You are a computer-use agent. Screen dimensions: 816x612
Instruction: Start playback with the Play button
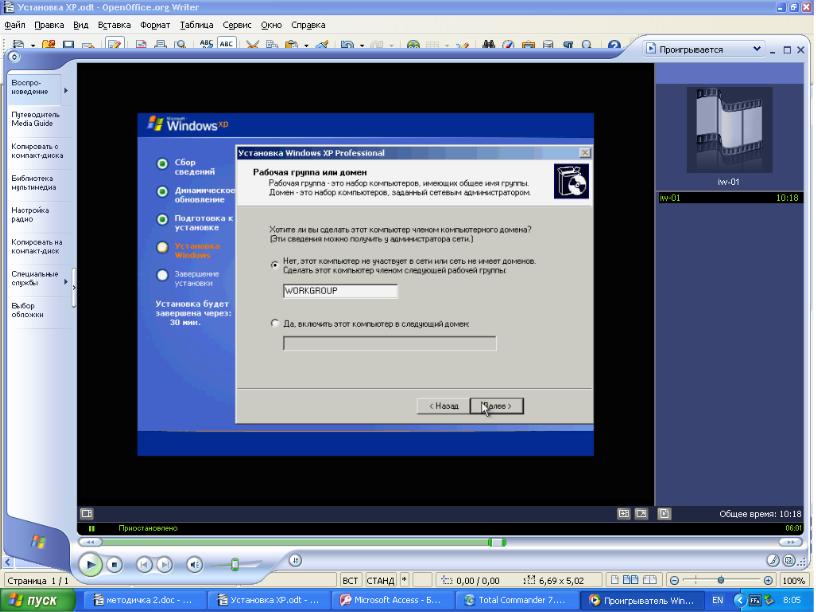point(91,564)
